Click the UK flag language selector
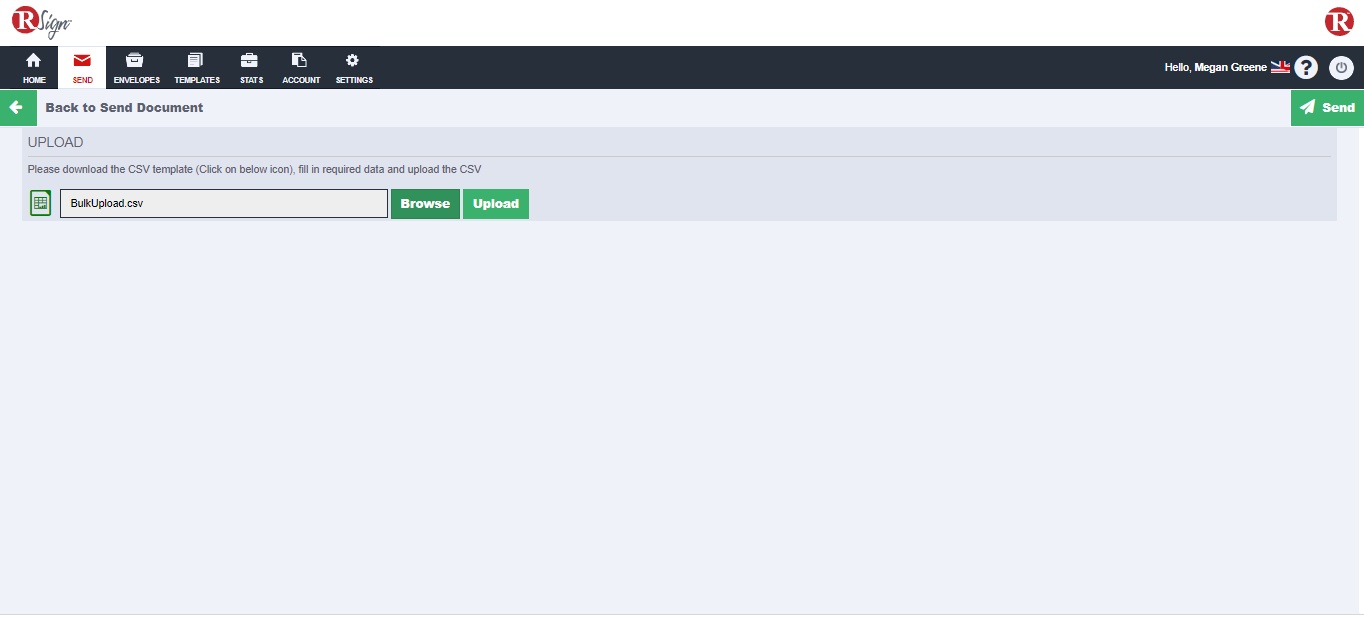This screenshot has width=1364, height=632. [1280, 68]
